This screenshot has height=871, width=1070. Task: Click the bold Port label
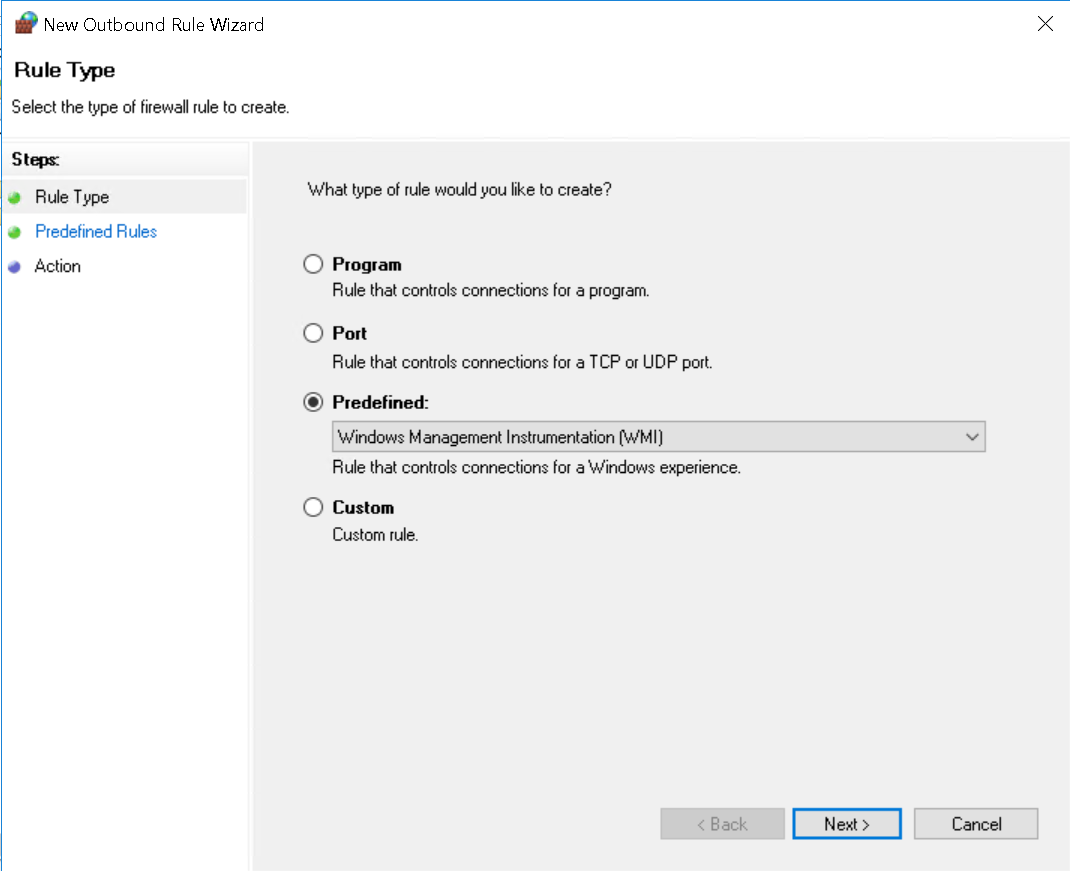[349, 333]
